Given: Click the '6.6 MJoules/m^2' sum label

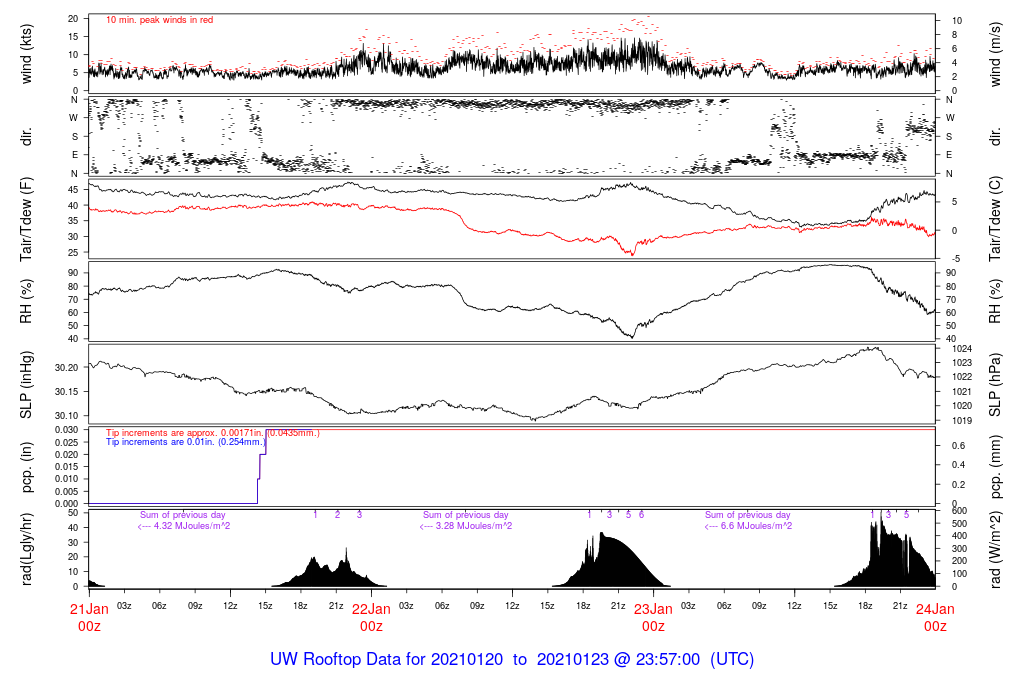Looking at the screenshot, I should coord(748,526).
